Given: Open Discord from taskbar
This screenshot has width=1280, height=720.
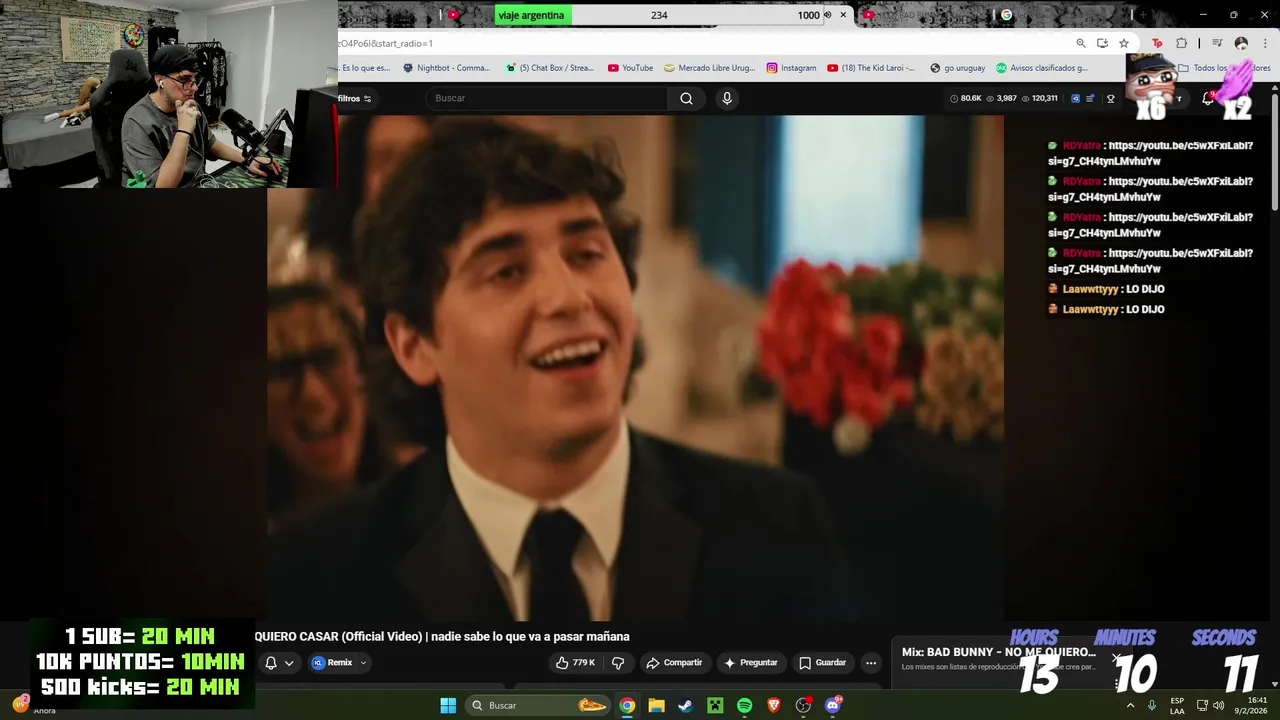Looking at the screenshot, I should pyautogui.click(x=833, y=705).
